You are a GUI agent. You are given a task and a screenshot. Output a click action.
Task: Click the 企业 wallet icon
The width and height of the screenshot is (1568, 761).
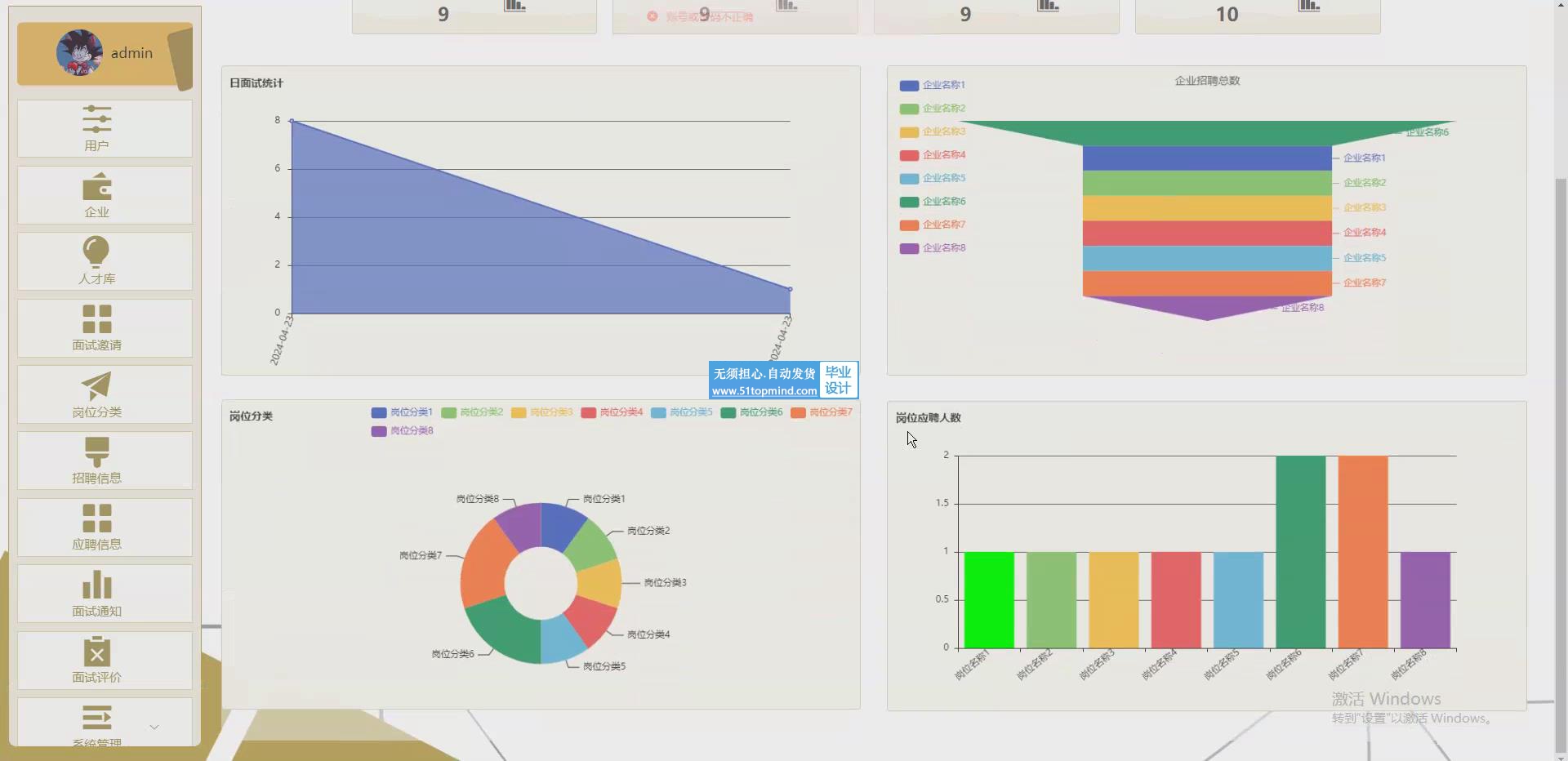point(96,186)
